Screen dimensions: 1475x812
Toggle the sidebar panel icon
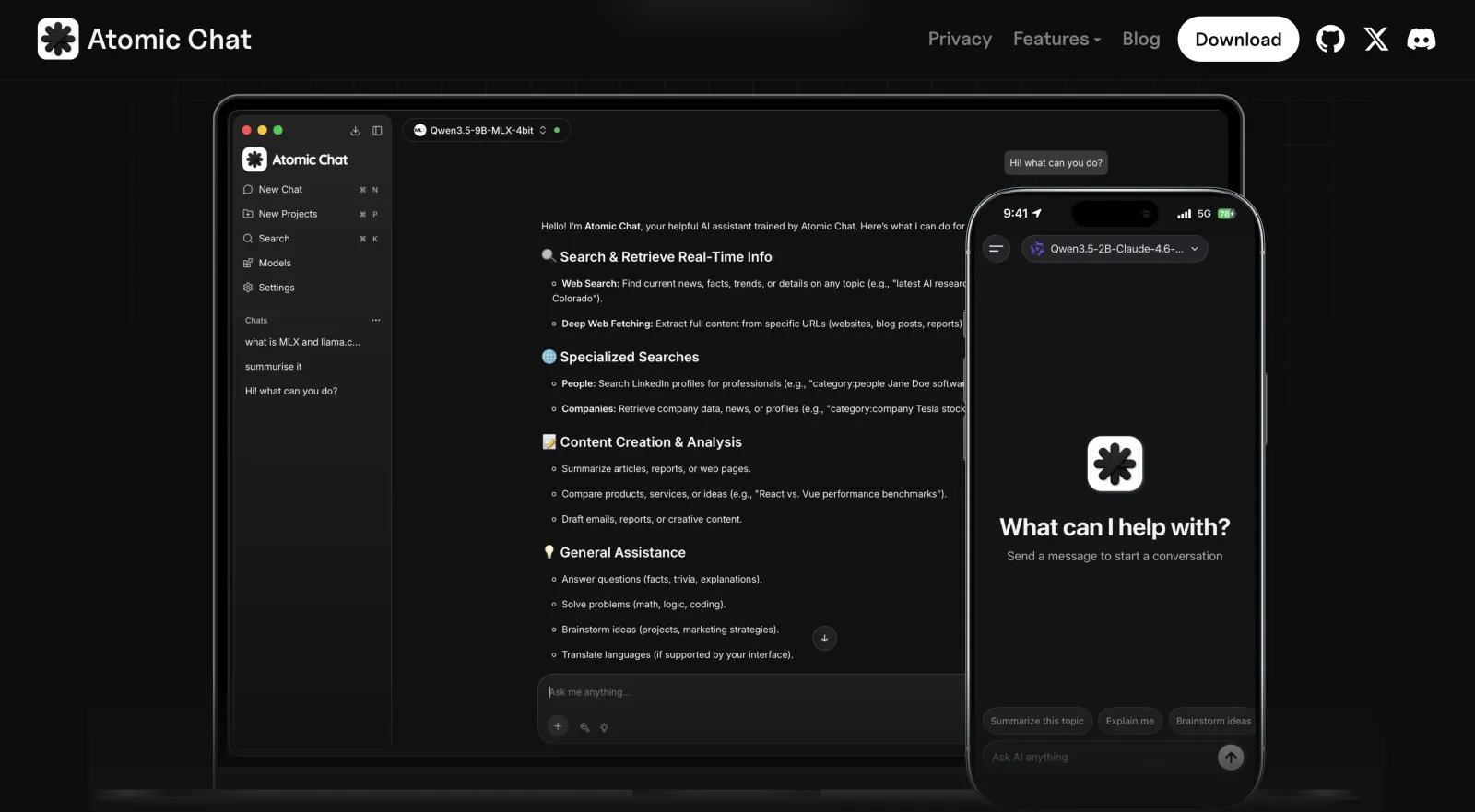click(x=377, y=131)
